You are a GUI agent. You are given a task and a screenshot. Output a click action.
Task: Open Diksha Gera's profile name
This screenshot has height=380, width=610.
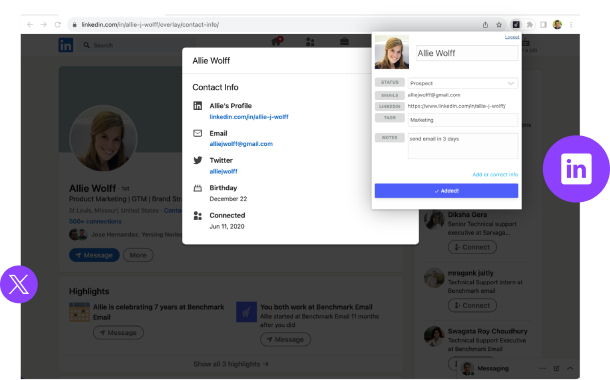point(467,215)
